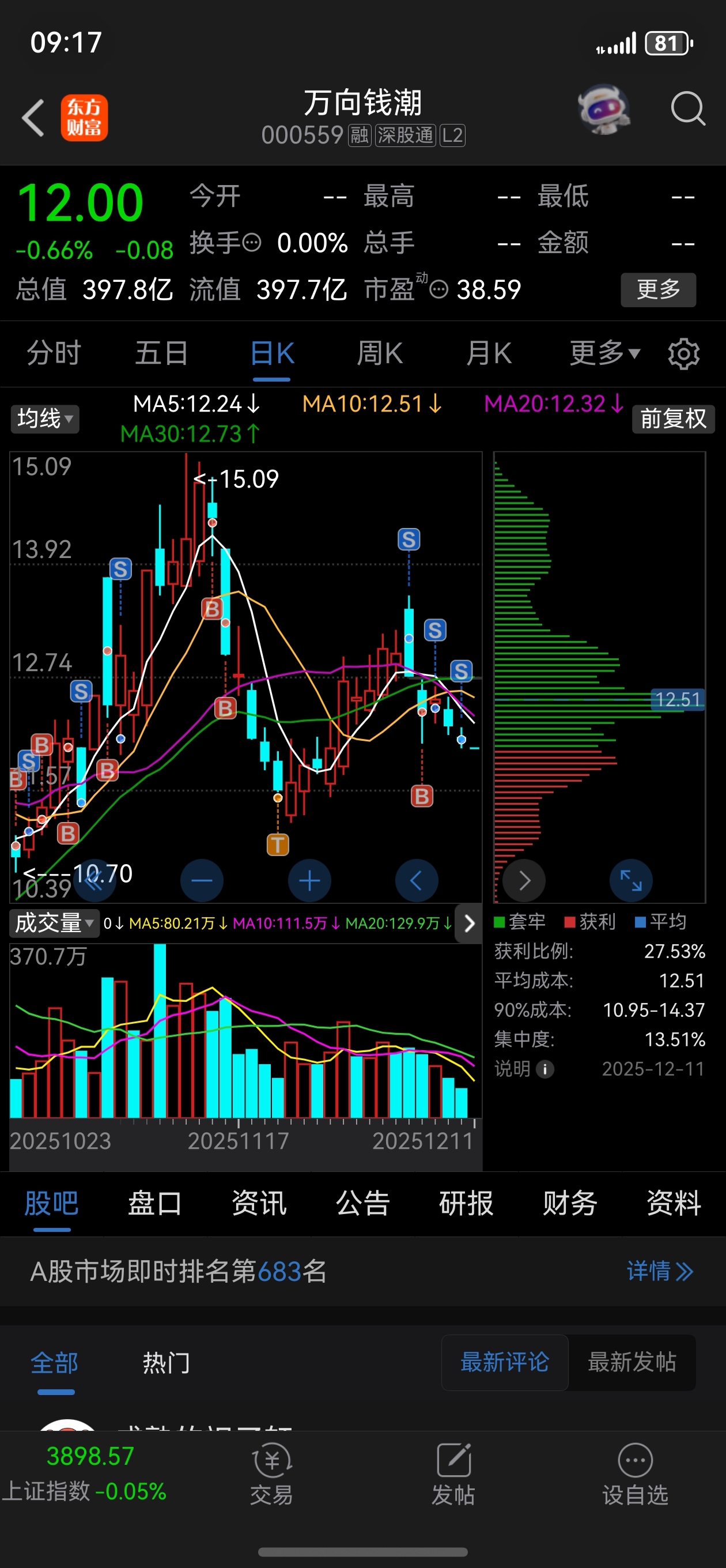This screenshot has height=1568, width=726.
Task: Tap the 12.51 cost price label
Action: point(678,699)
